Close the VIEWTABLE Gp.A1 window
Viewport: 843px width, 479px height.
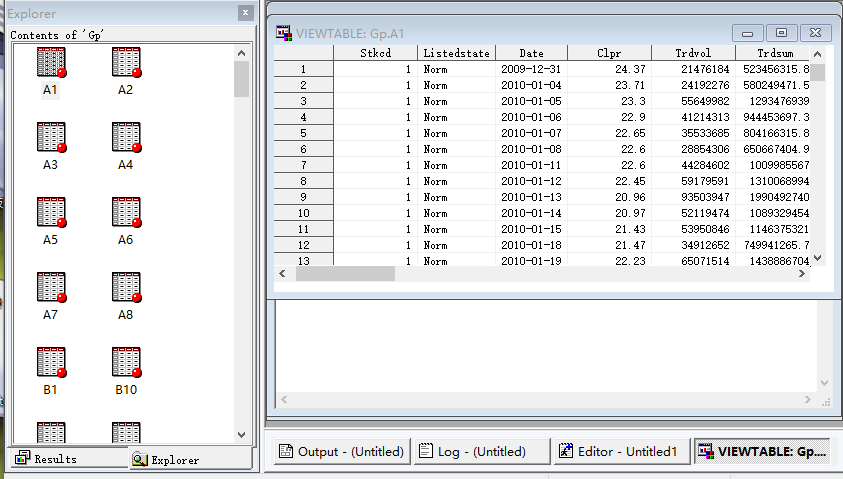coord(815,33)
